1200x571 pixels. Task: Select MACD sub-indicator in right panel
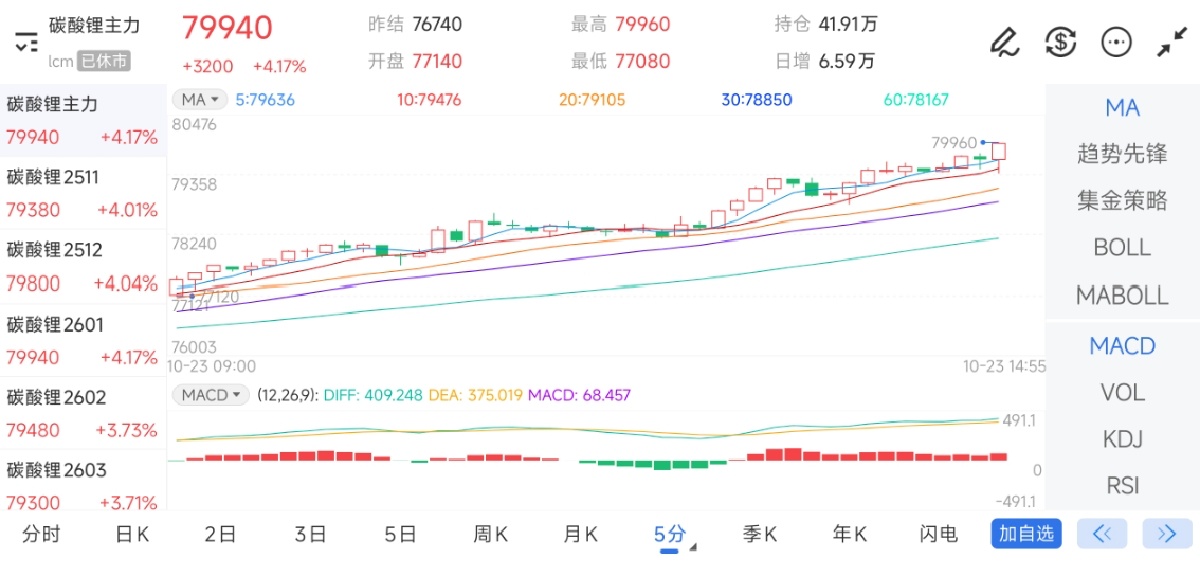click(1122, 346)
